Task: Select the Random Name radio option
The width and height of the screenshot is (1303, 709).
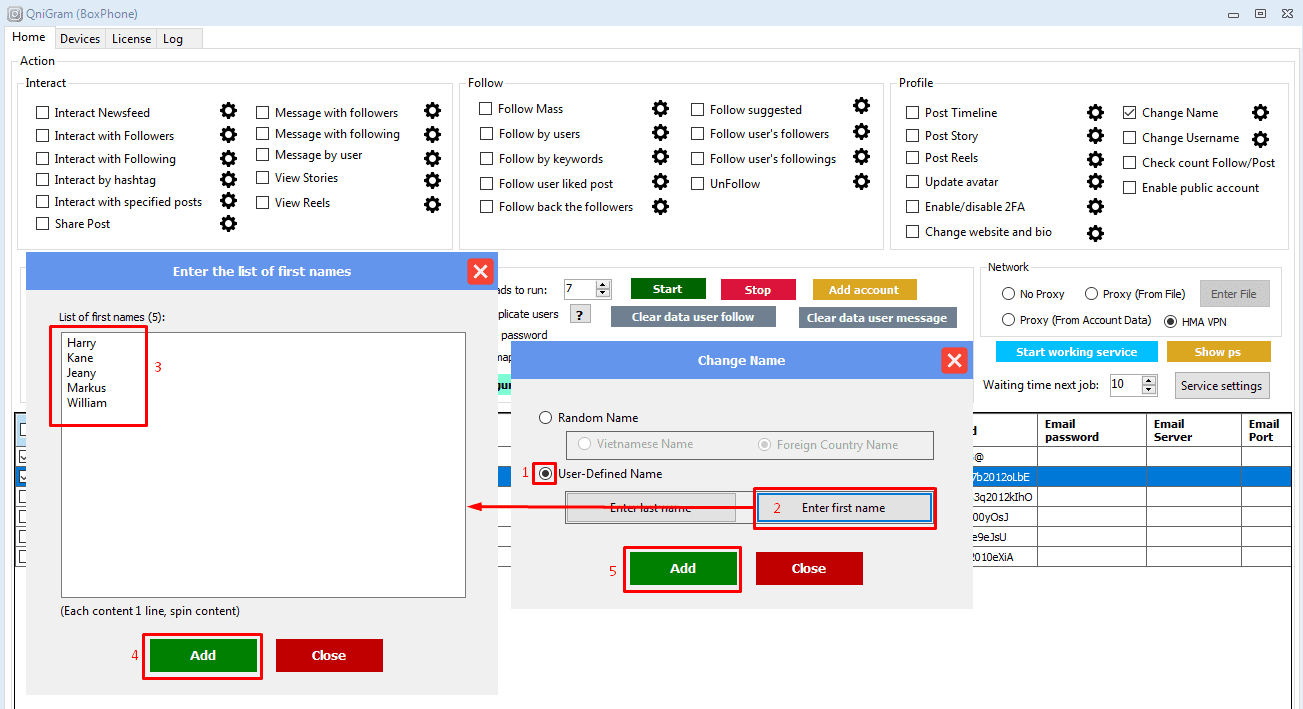Action: click(545, 418)
